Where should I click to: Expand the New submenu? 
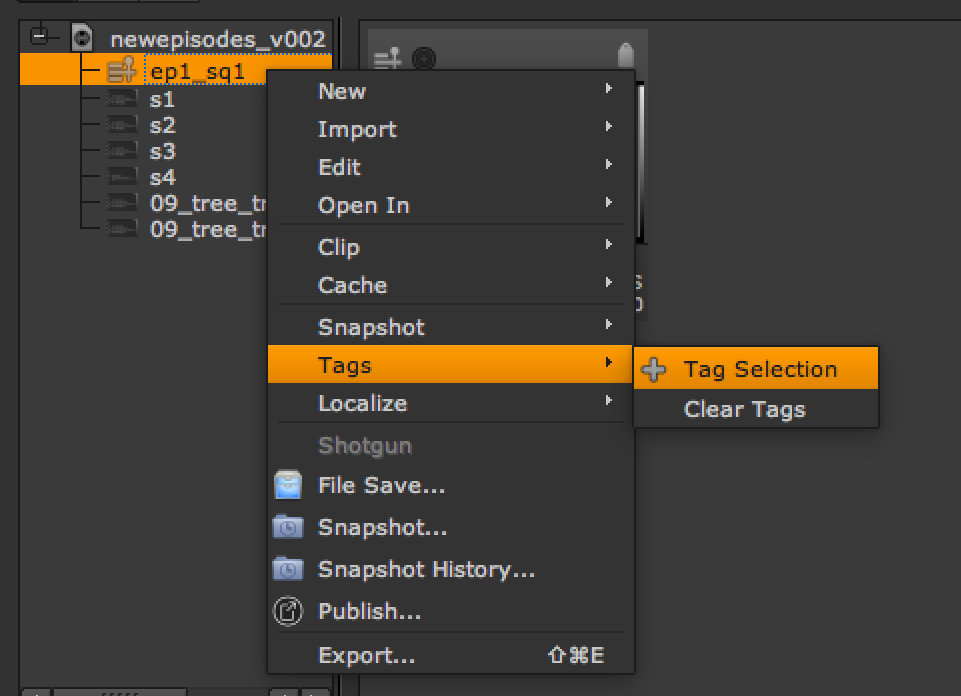tap(342, 91)
